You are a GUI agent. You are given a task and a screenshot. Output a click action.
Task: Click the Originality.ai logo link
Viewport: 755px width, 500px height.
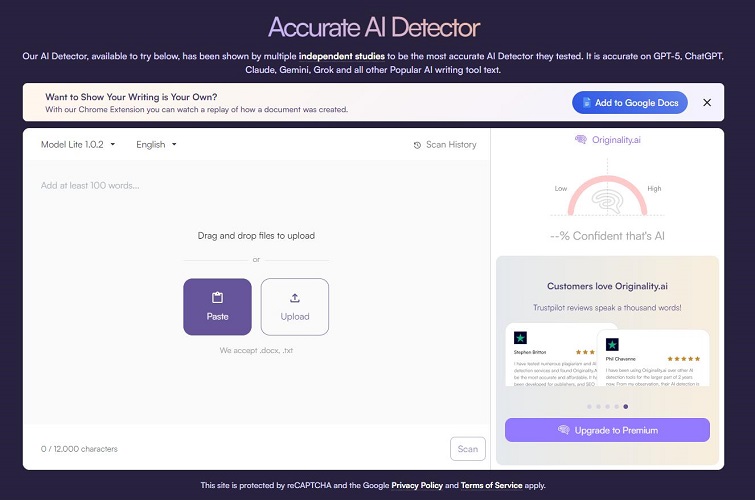pyautogui.click(x=608, y=140)
